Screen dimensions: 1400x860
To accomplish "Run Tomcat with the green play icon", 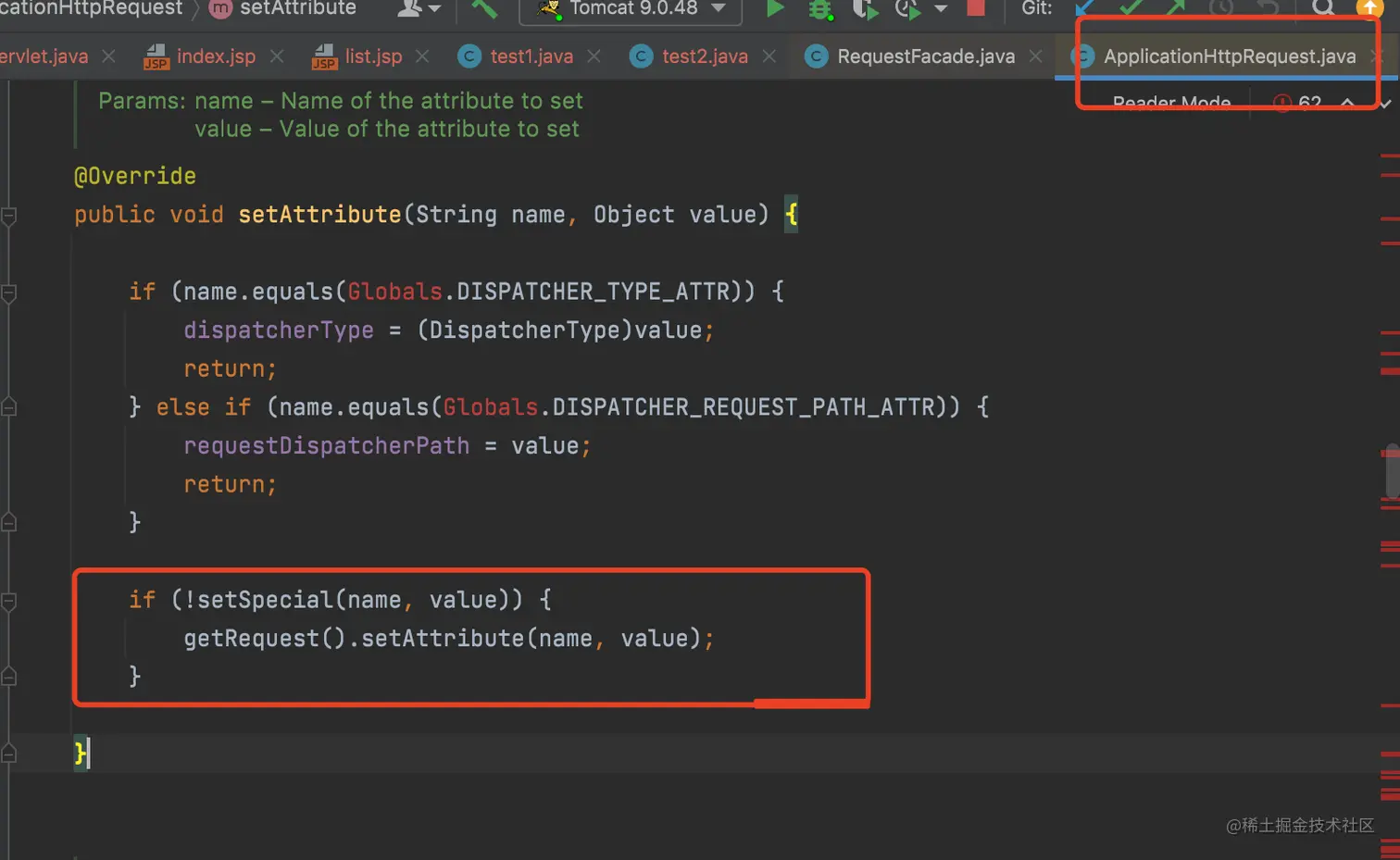I will [x=775, y=8].
